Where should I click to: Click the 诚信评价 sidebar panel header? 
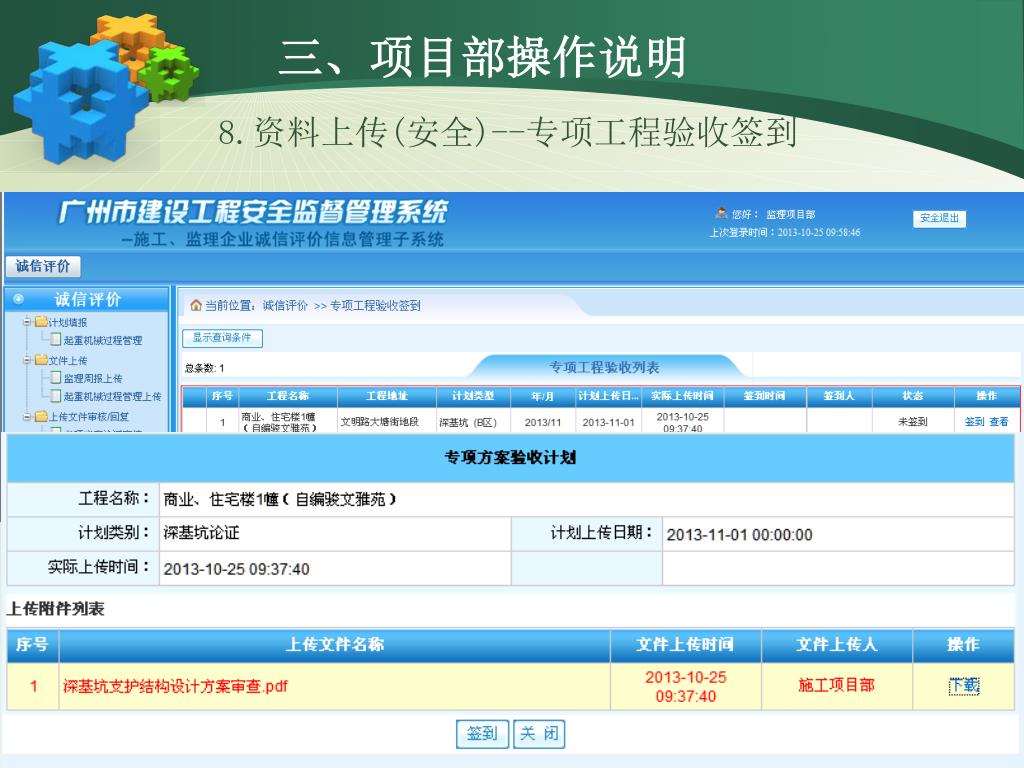tap(87, 299)
